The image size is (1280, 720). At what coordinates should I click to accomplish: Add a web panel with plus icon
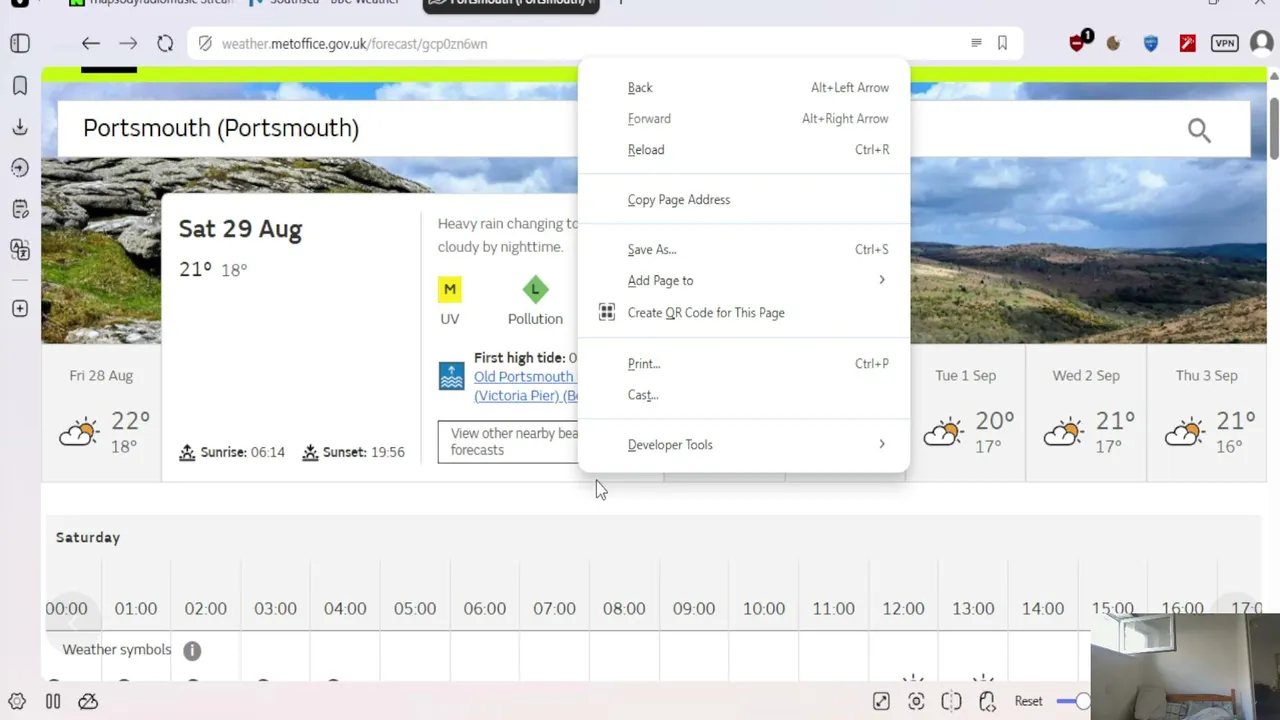(x=20, y=309)
